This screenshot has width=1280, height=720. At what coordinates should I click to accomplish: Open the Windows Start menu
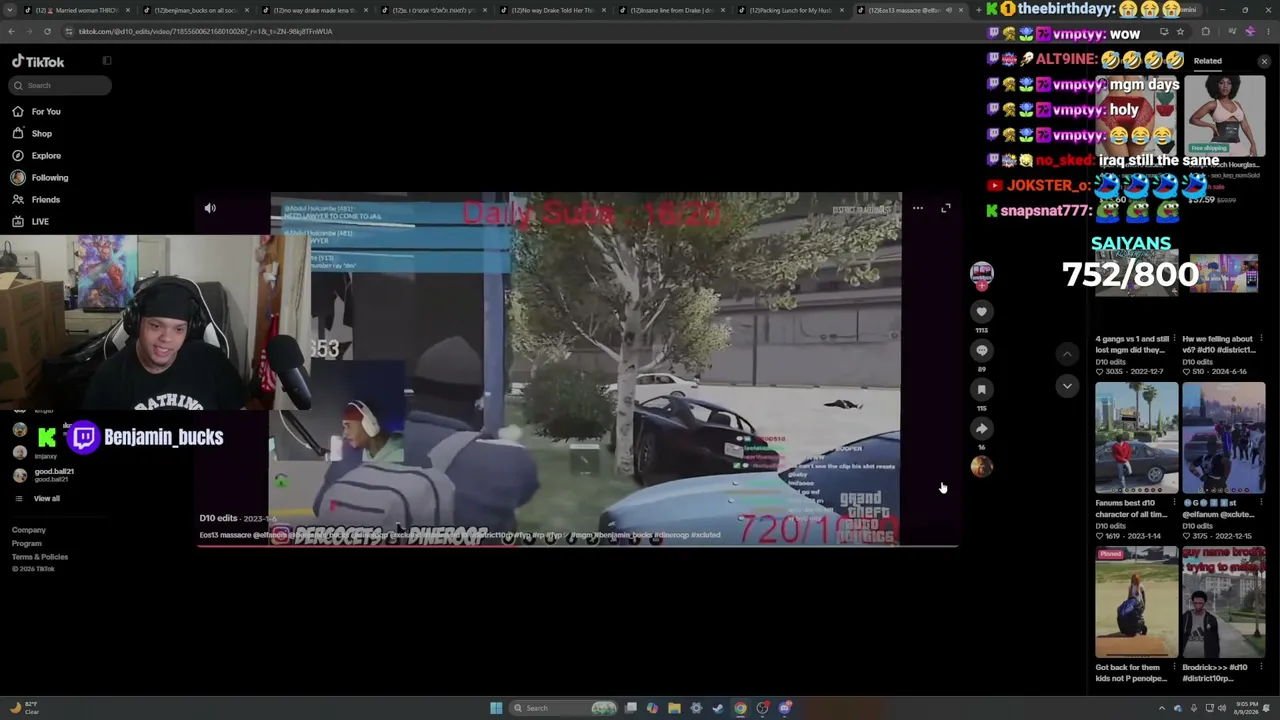[x=496, y=708]
